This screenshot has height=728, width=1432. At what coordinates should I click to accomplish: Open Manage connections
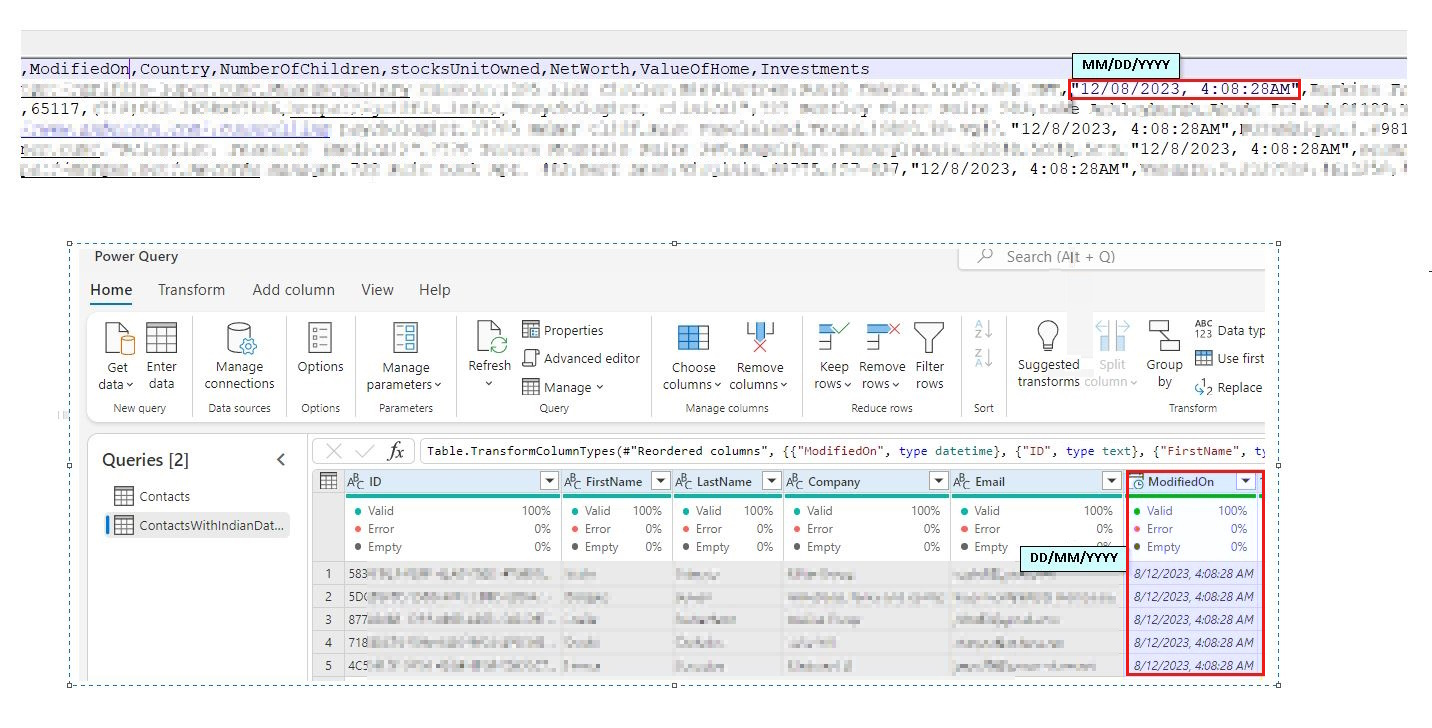(239, 340)
